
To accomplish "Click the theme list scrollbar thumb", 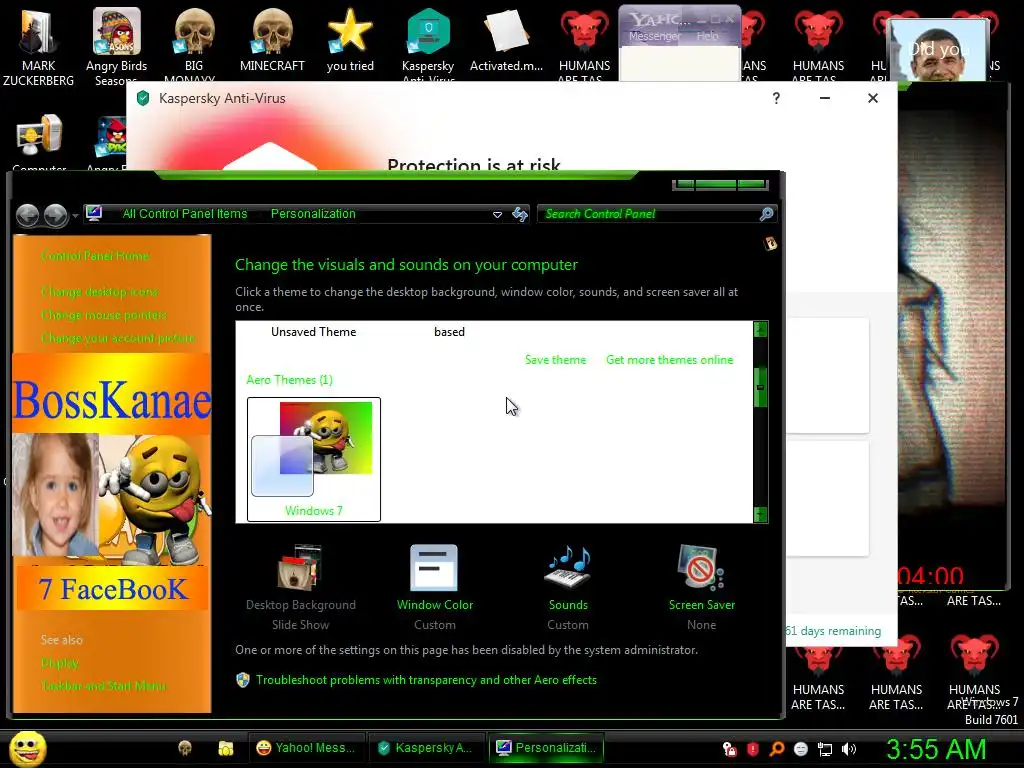I will tap(760, 387).
